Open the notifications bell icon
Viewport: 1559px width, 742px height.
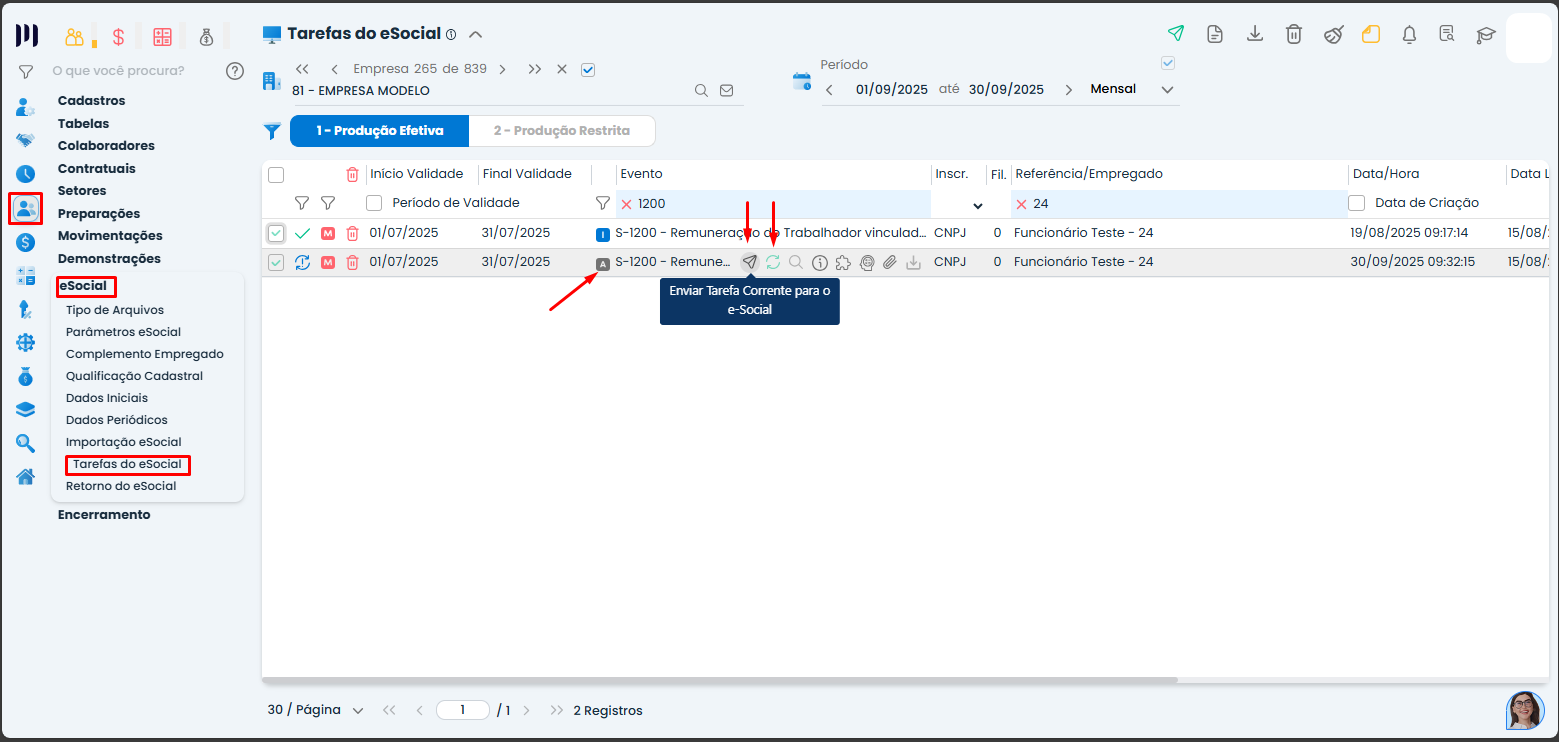[x=1409, y=35]
